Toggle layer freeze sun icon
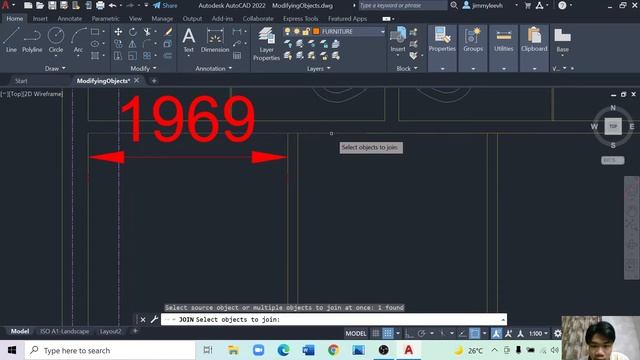 click(297, 31)
